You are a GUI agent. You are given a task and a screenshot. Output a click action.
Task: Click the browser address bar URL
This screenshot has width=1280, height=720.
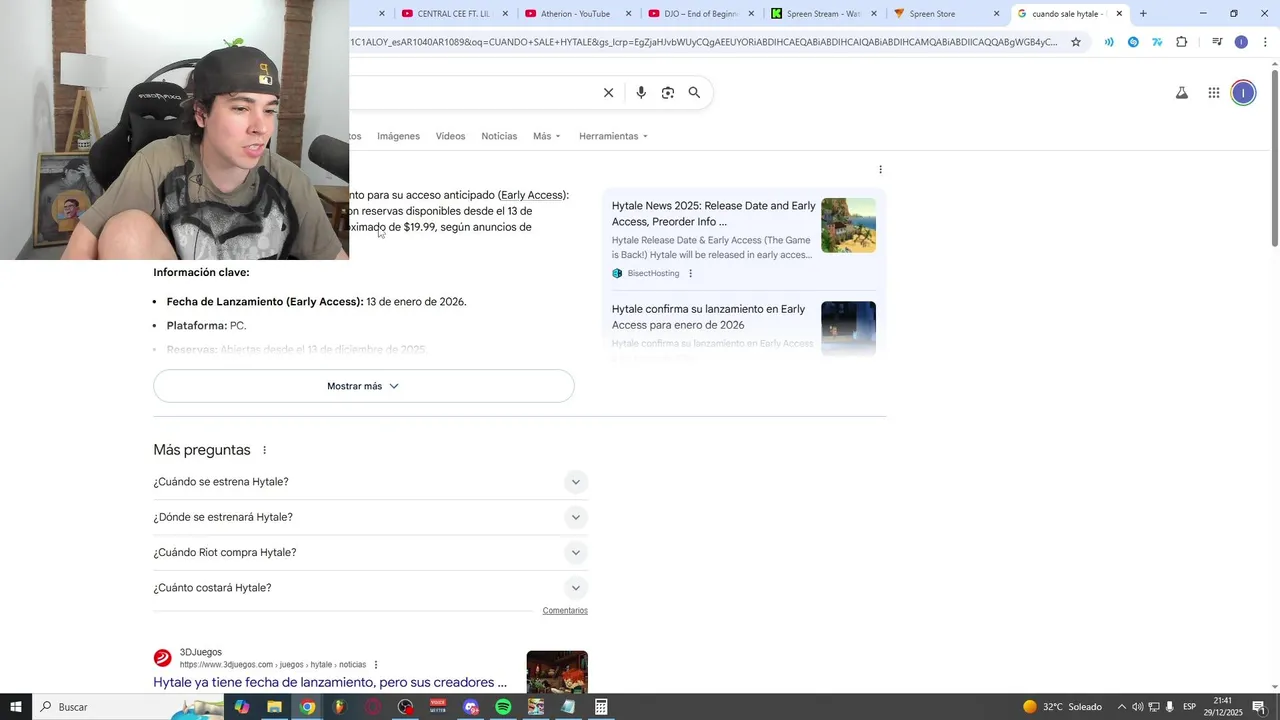pos(704,42)
